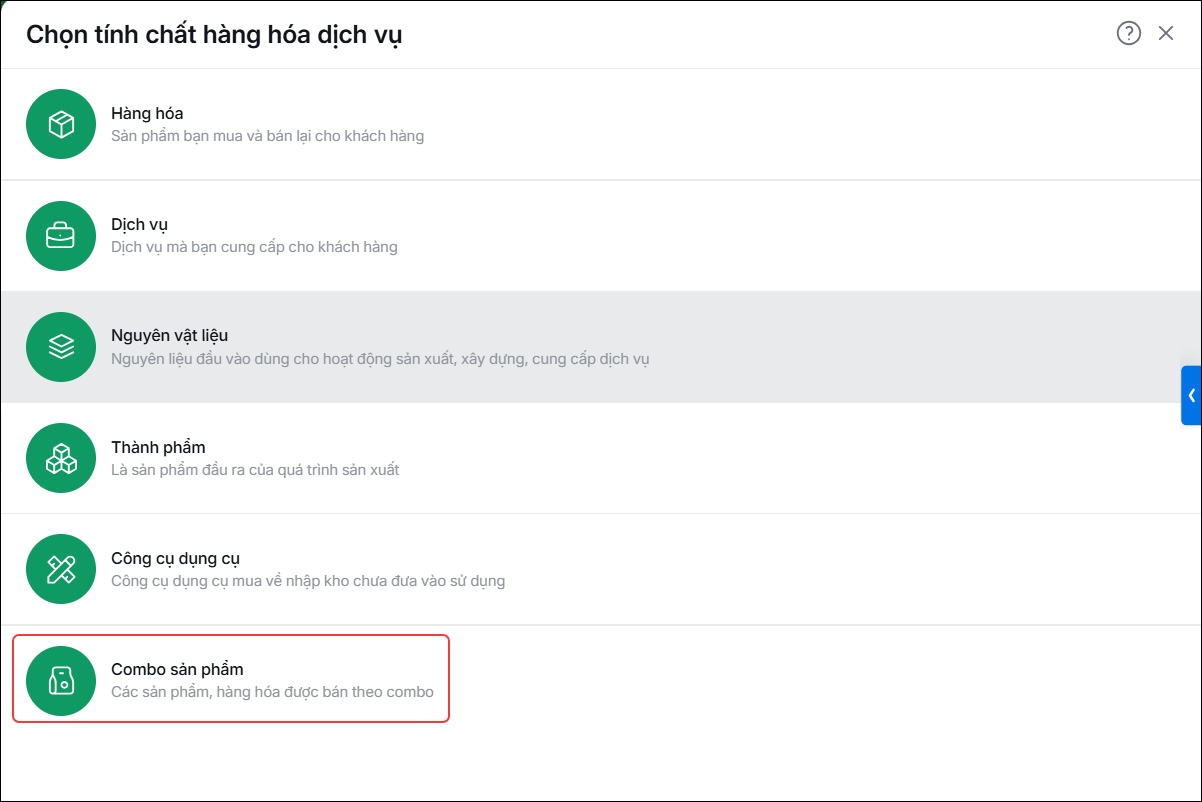This screenshot has height=802, width=1202.
Task: Click description 'Là sản phẩm đầu ra của quá trình'
Action: pos(255,470)
